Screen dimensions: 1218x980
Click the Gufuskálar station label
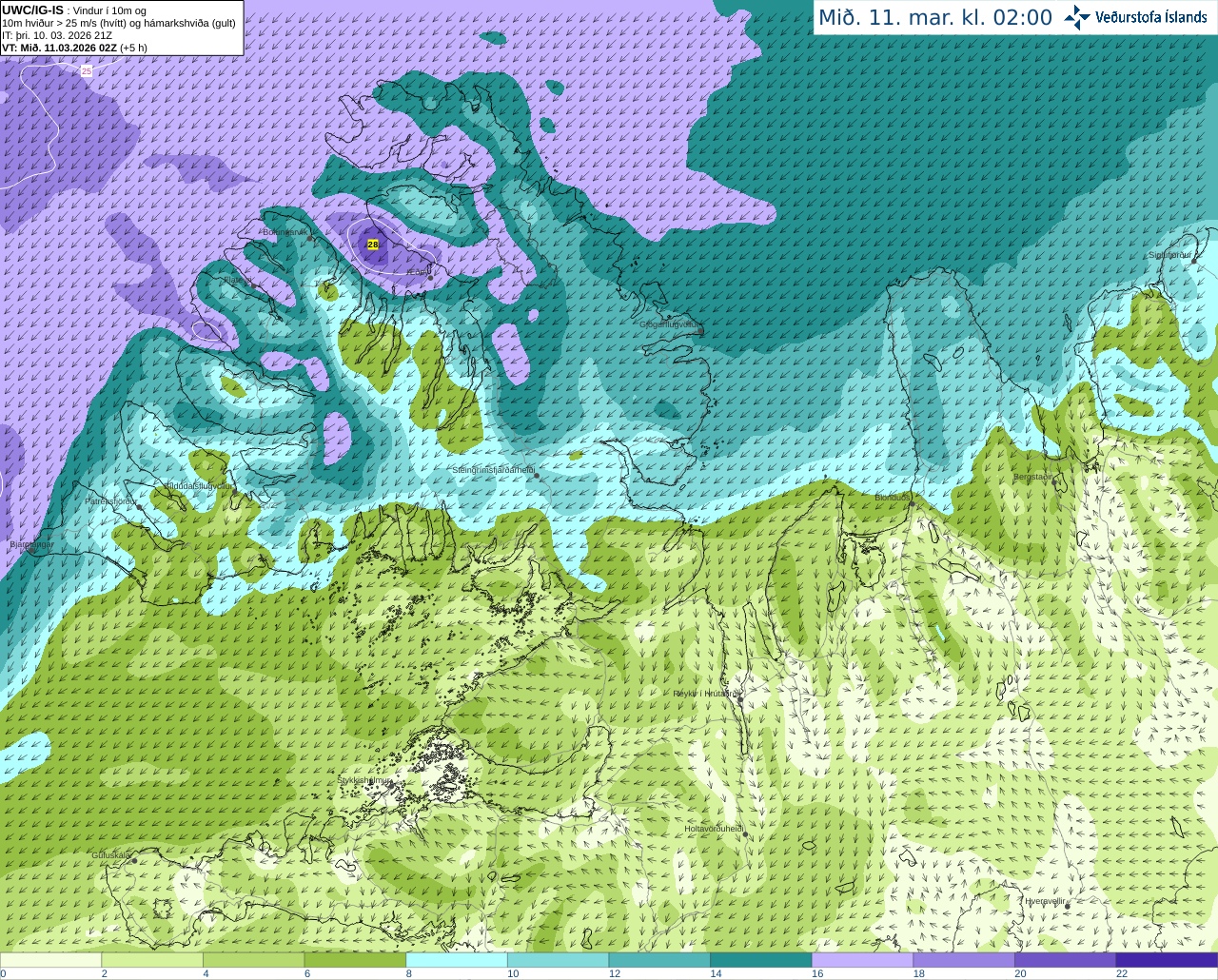(110, 855)
